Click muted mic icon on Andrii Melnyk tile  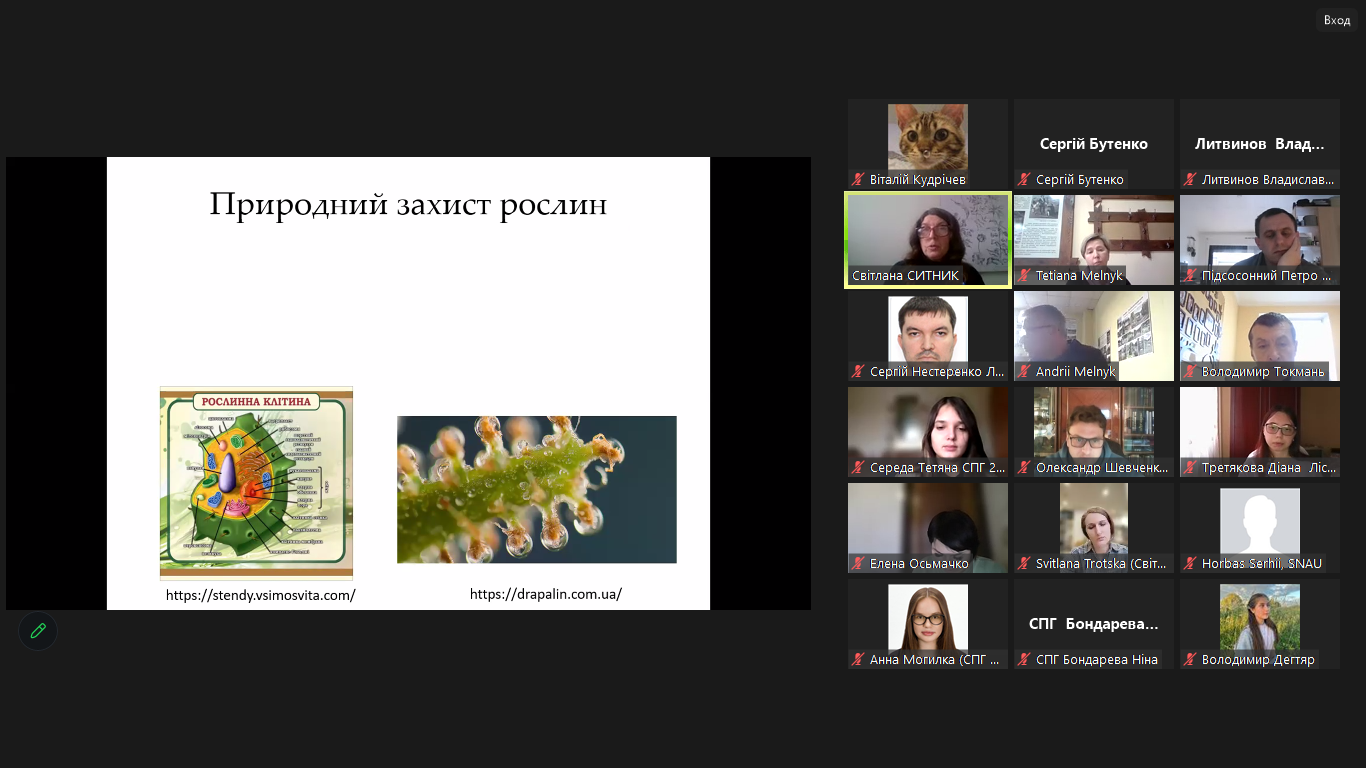[1024, 372]
